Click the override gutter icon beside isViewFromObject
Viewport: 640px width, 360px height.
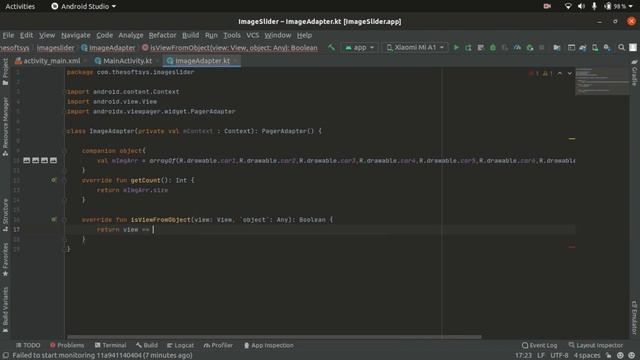click(x=54, y=220)
